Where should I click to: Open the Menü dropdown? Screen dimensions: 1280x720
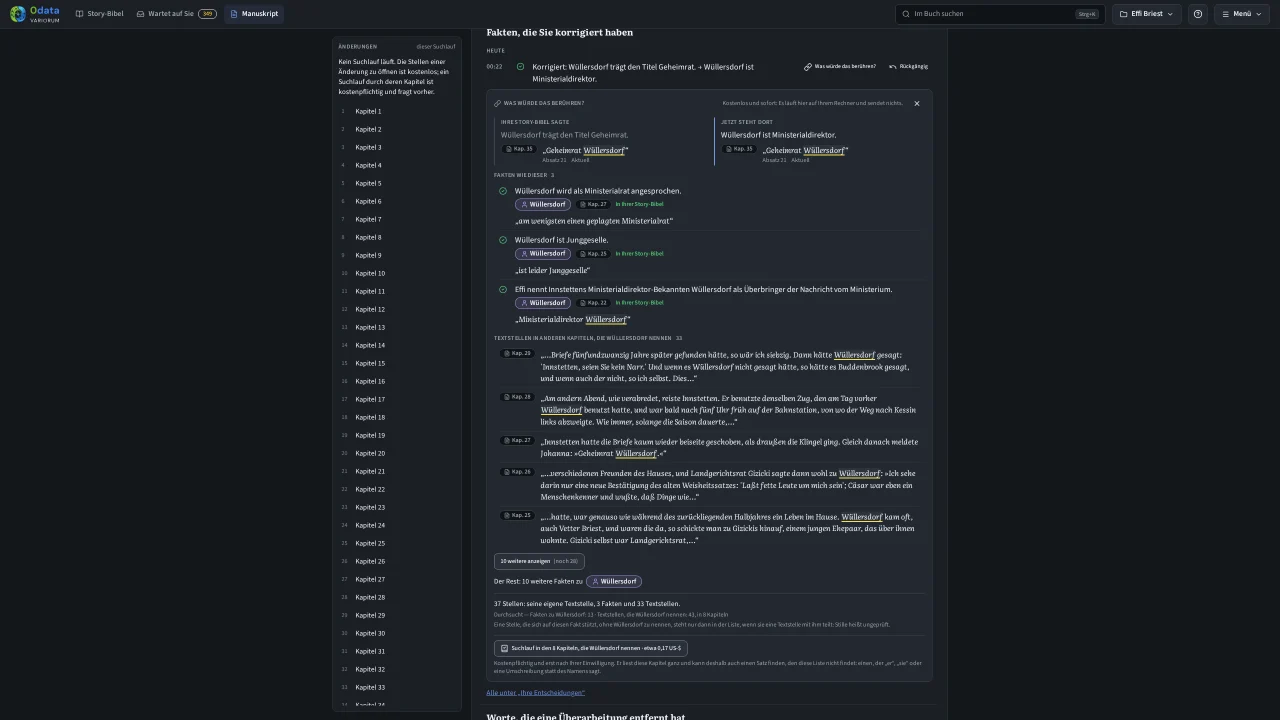click(x=1241, y=14)
